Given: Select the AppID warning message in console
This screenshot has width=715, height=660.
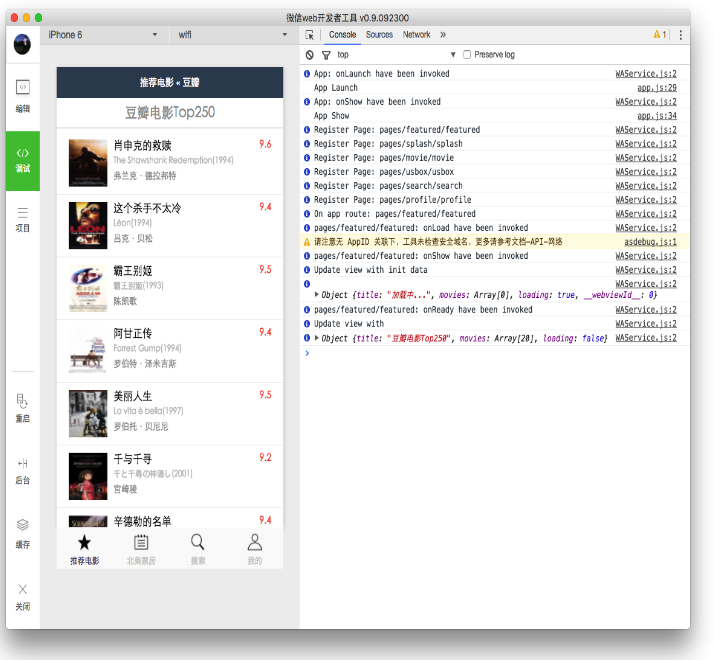Looking at the screenshot, I should tap(438, 242).
